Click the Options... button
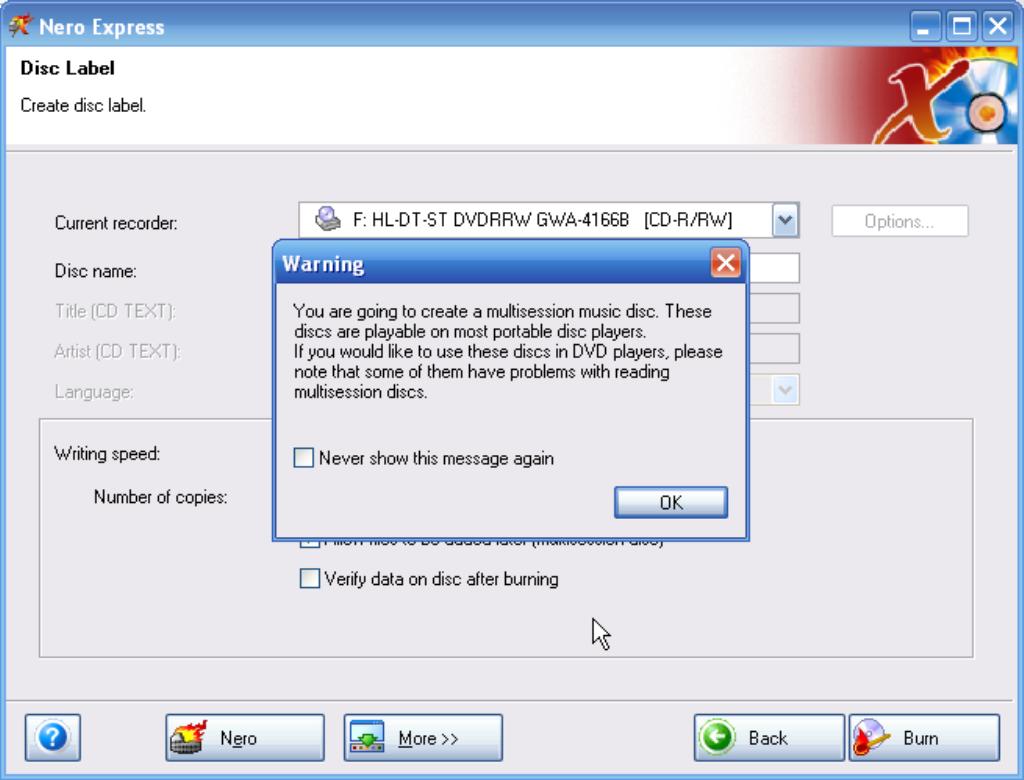Screen dimensions: 1024x780 tap(899, 221)
